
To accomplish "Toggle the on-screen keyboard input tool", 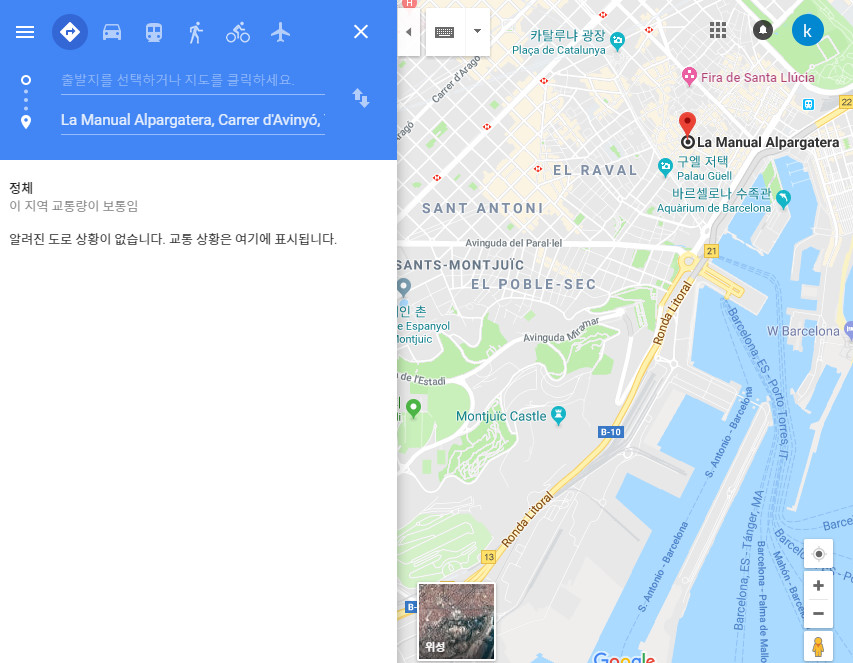I will click(444, 32).
